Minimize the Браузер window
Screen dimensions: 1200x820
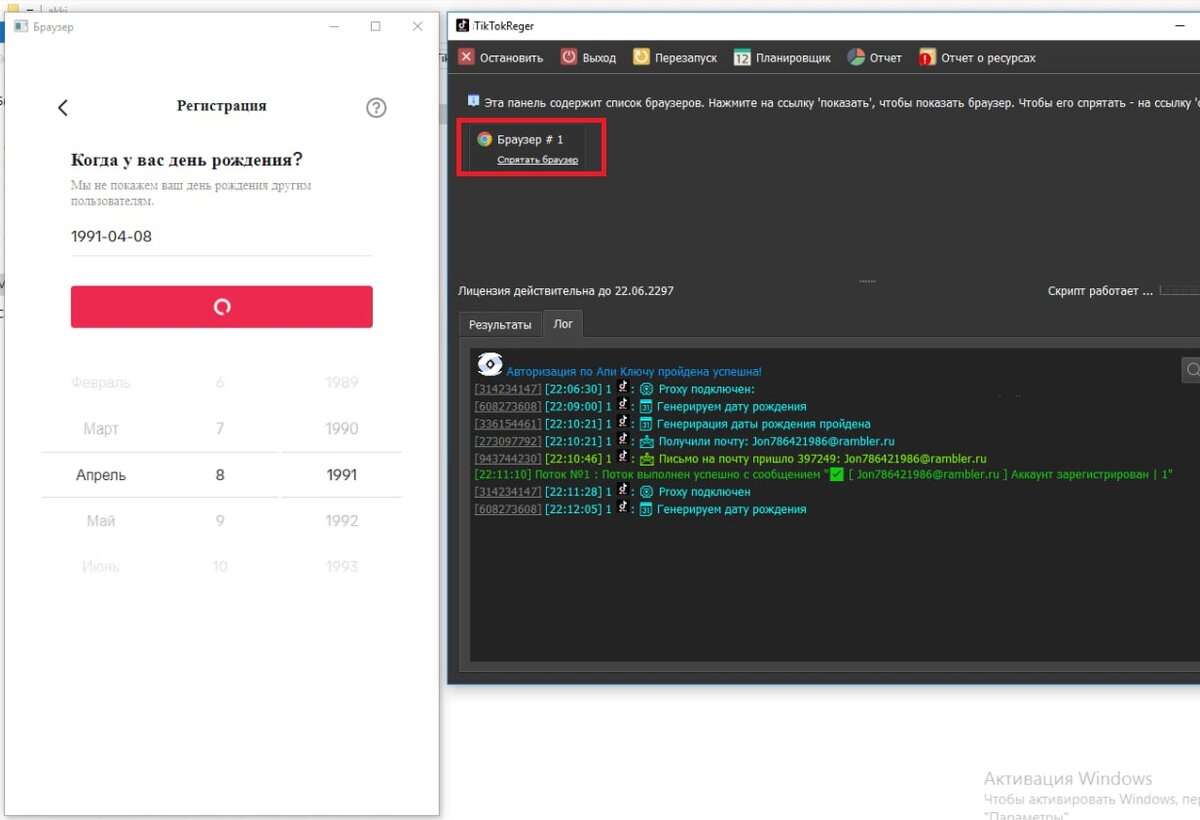[x=334, y=27]
